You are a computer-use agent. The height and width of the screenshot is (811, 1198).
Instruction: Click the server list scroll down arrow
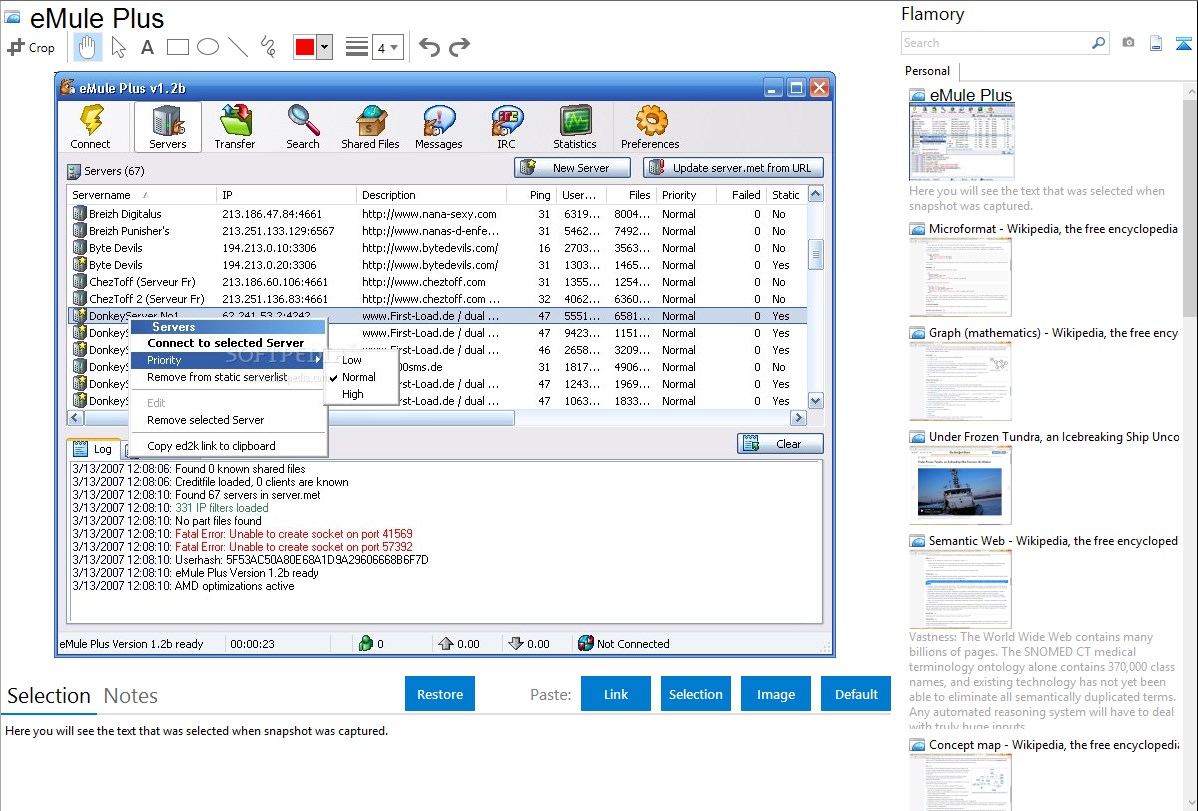[x=816, y=401]
